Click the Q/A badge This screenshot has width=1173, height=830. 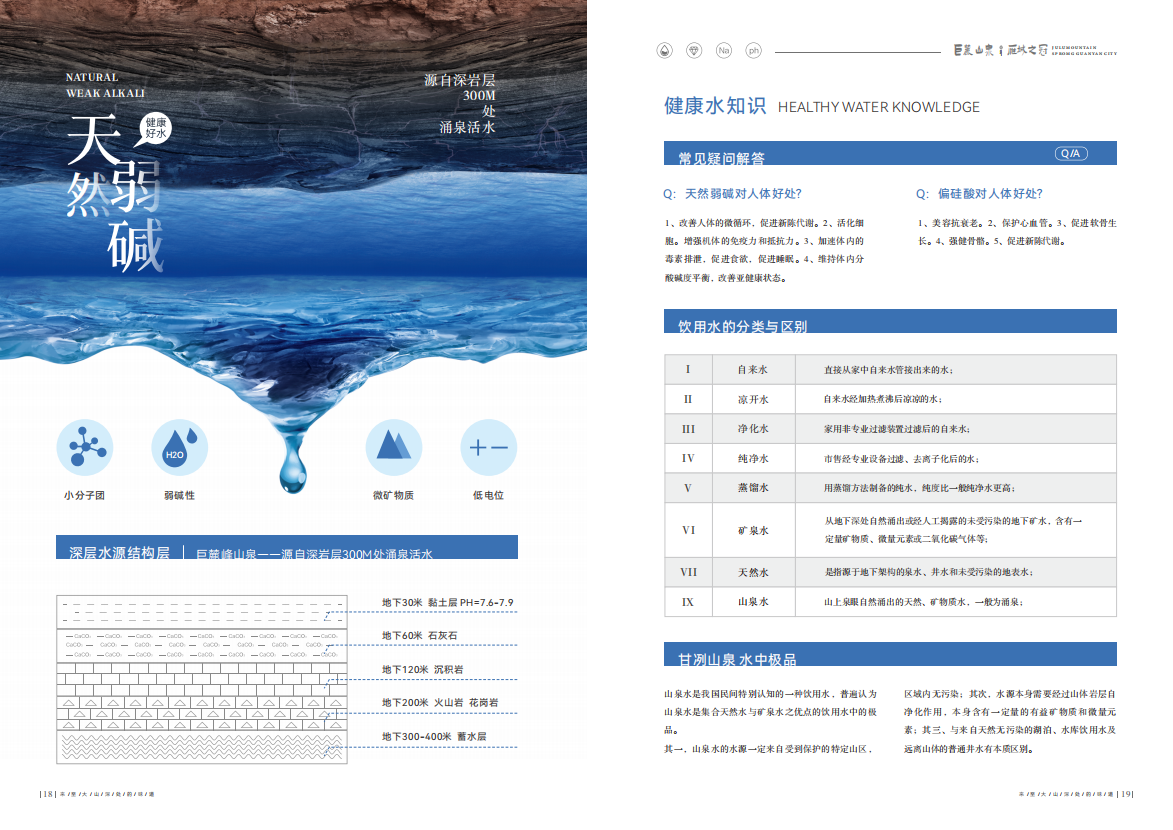tap(1071, 153)
